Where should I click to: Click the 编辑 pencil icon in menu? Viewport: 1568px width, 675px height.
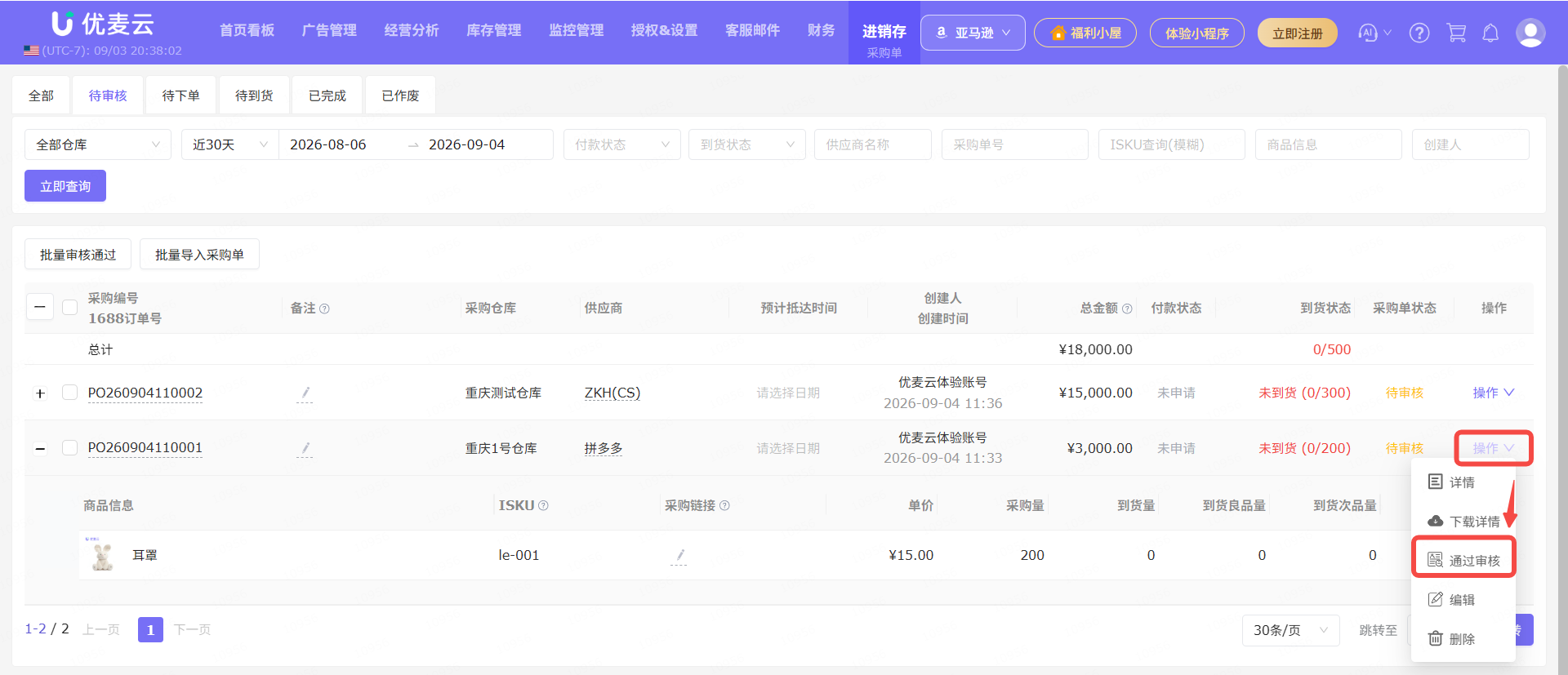point(1435,599)
